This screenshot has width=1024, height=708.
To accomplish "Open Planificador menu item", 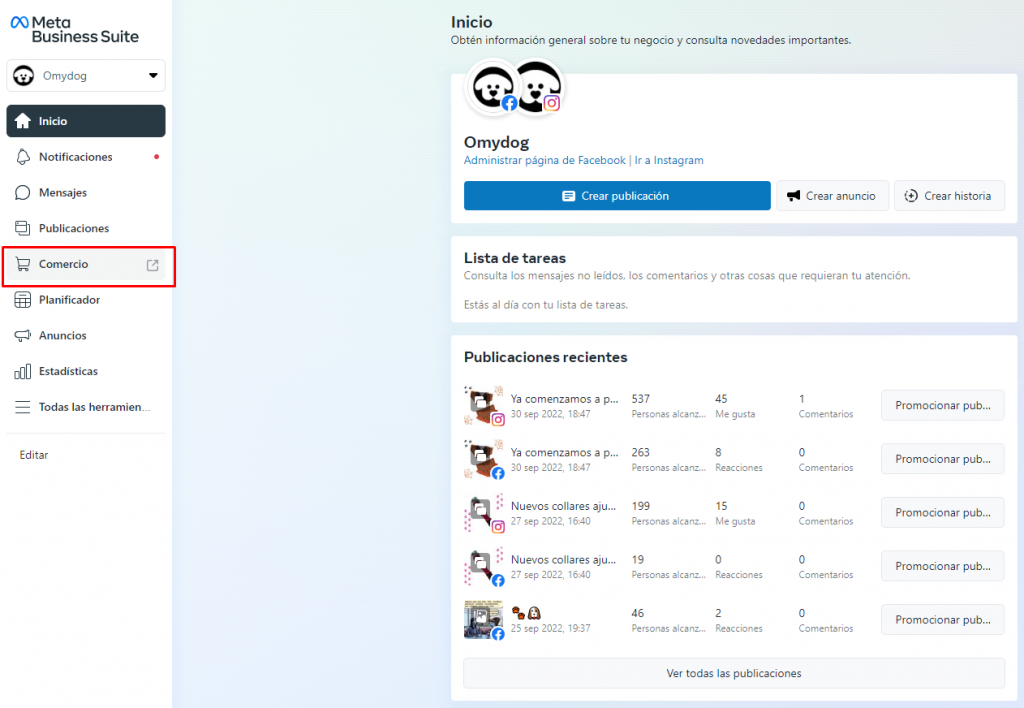I will coord(86,300).
